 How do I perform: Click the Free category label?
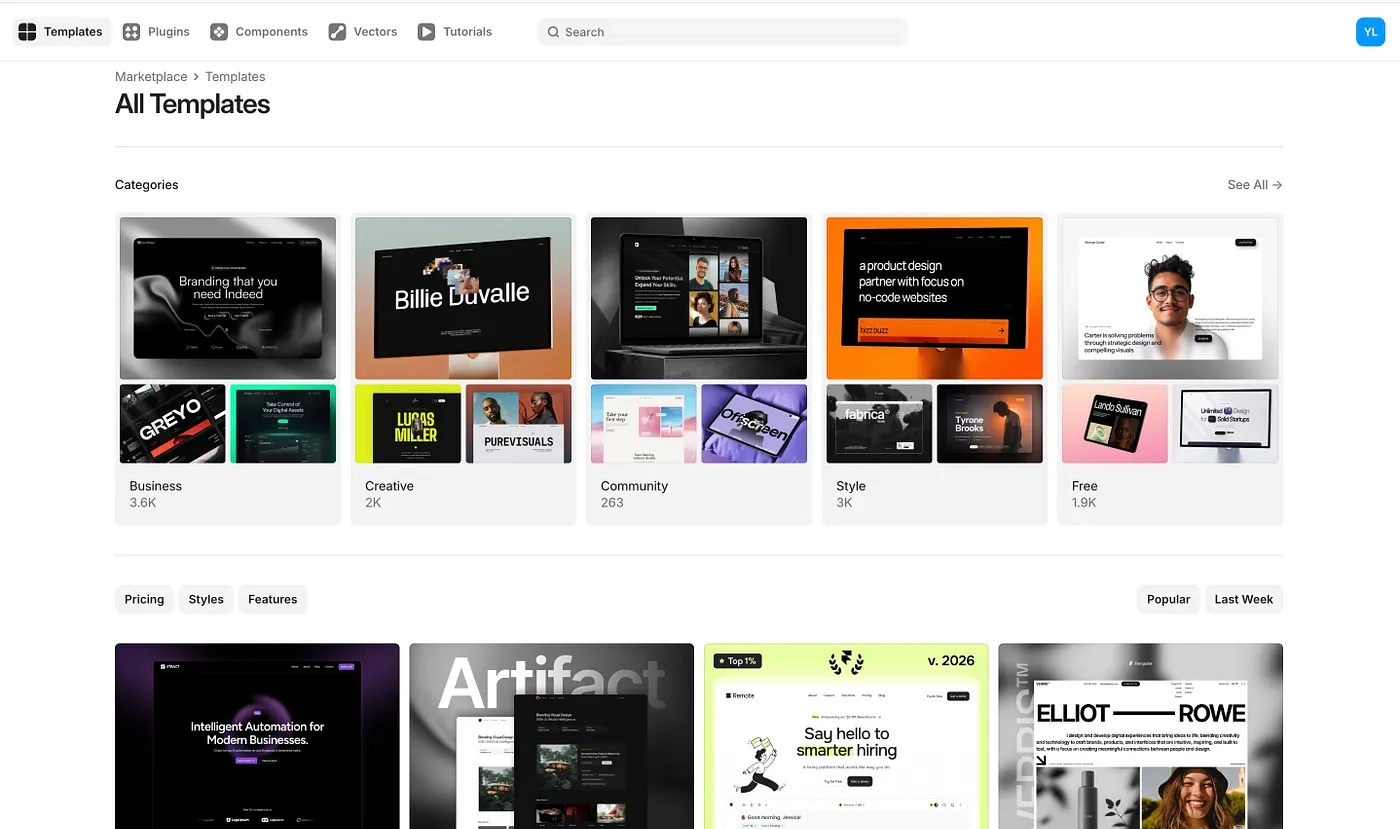point(1085,486)
